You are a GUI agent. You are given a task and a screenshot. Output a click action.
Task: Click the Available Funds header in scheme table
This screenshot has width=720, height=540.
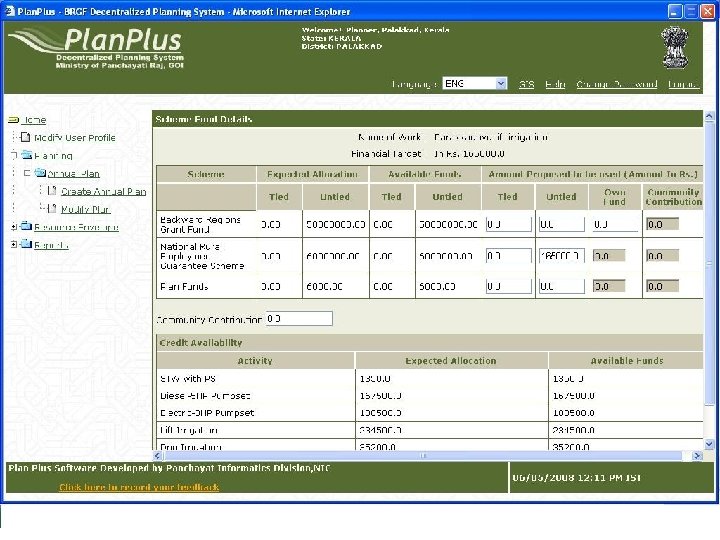click(425, 174)
